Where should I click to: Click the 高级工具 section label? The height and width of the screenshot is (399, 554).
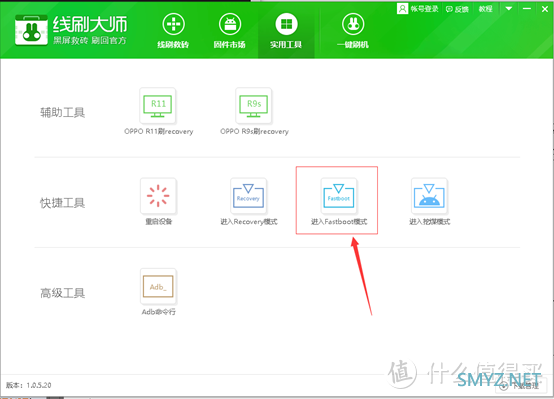(x=63, y=293)
